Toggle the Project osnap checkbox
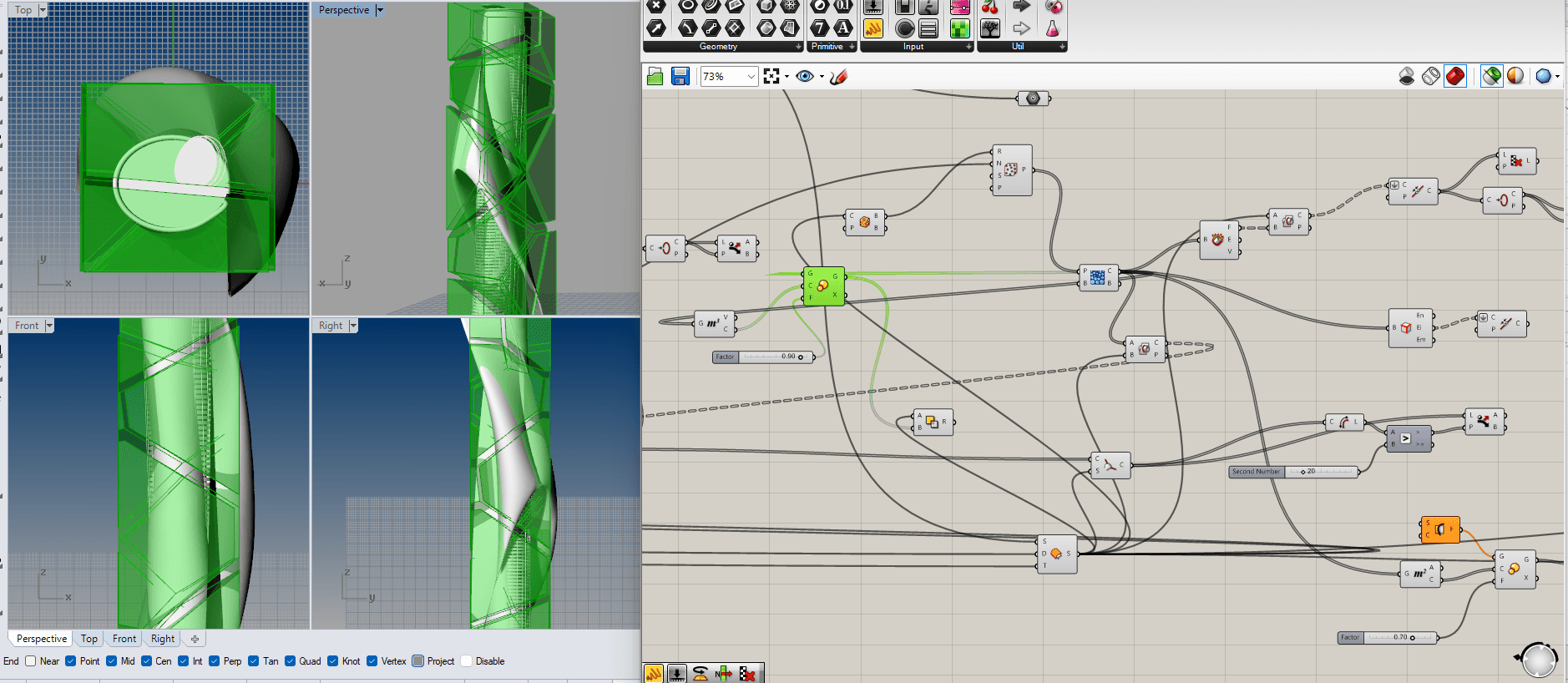 [x=418, y=661]
